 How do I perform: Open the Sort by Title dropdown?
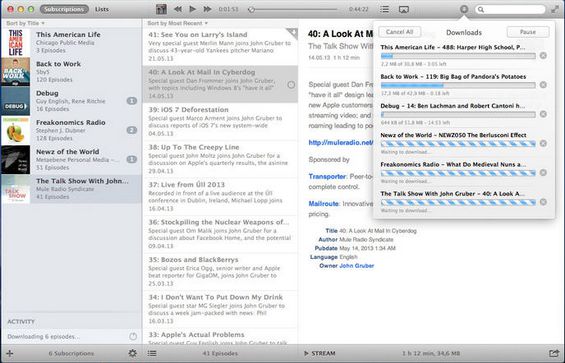coord(25,23)
